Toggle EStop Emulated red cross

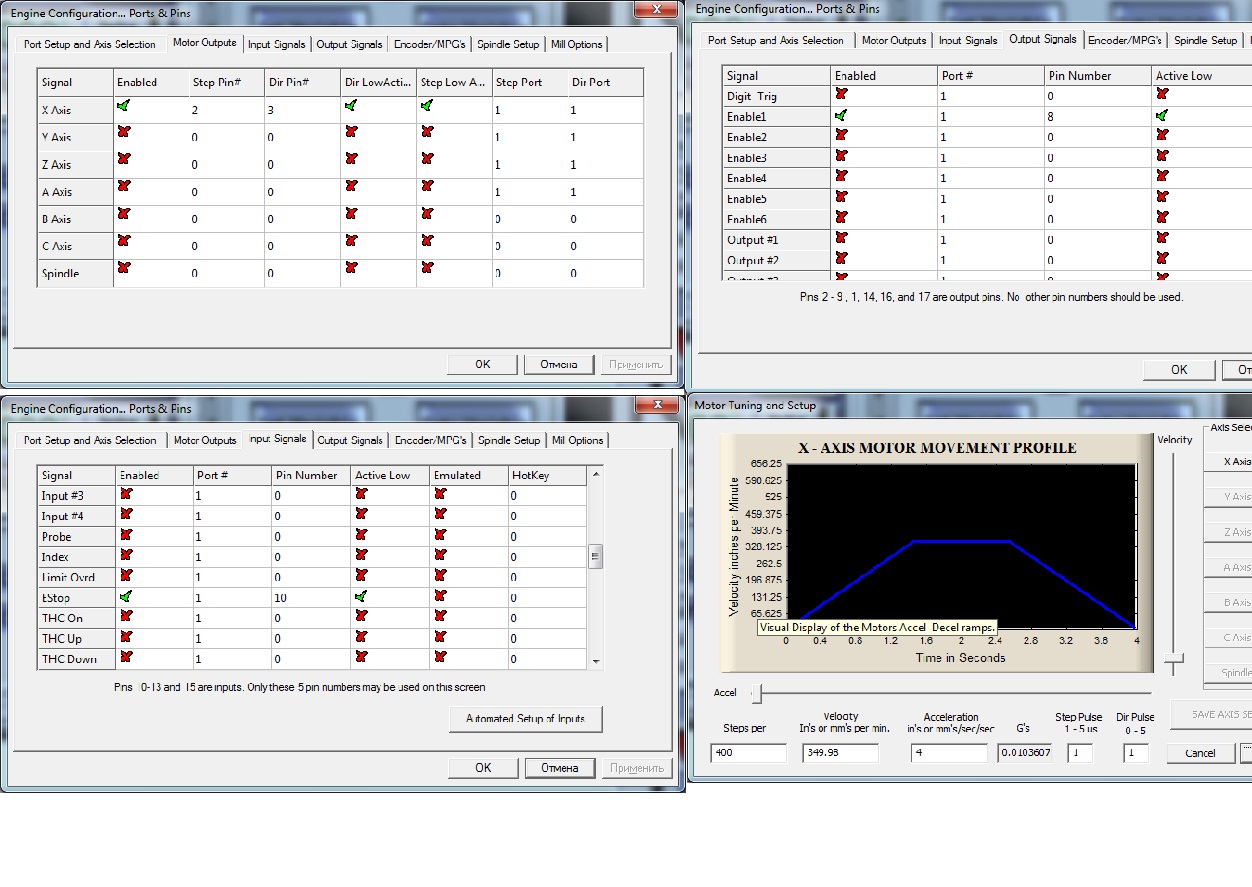[x=440, y=595]
